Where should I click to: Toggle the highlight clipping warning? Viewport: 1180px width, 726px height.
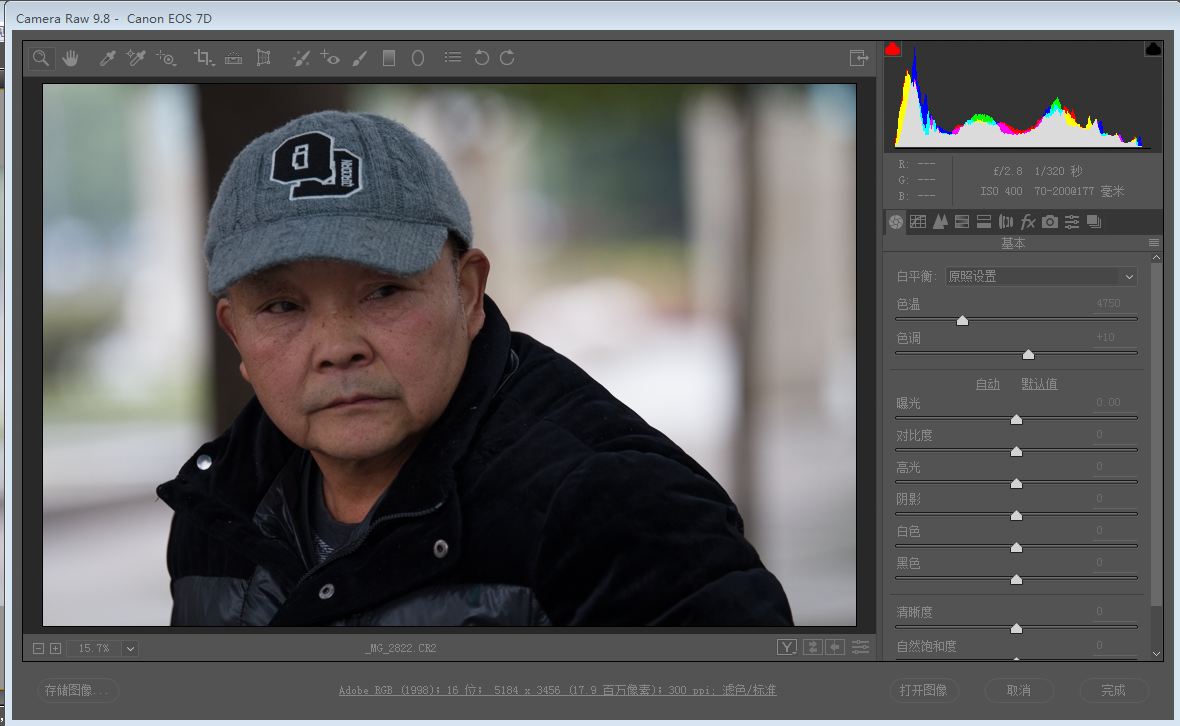tap(1153, 49)
